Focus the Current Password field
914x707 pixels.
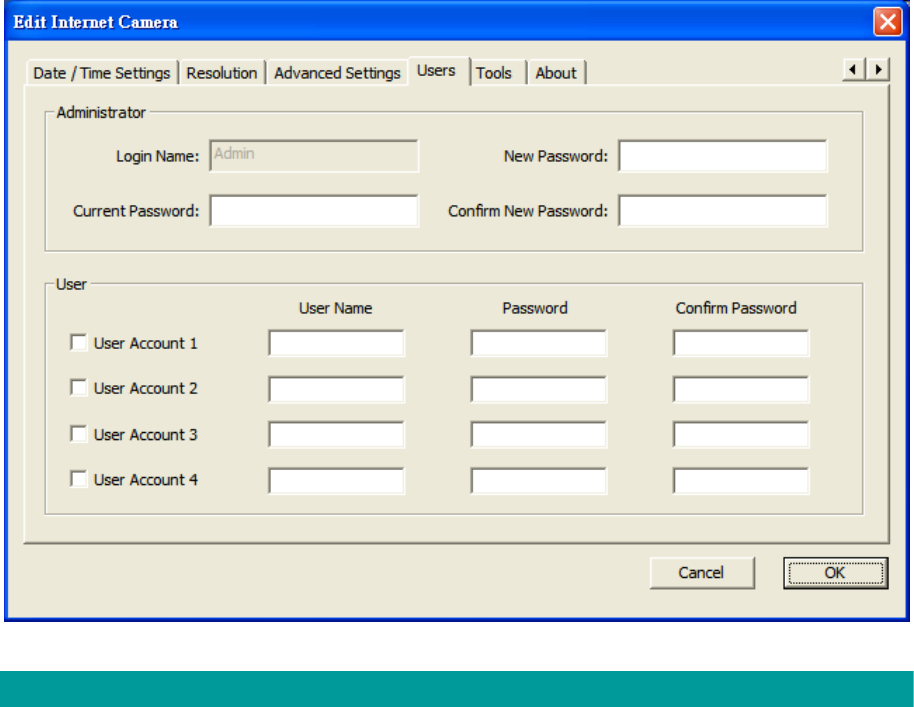point(314,211)
